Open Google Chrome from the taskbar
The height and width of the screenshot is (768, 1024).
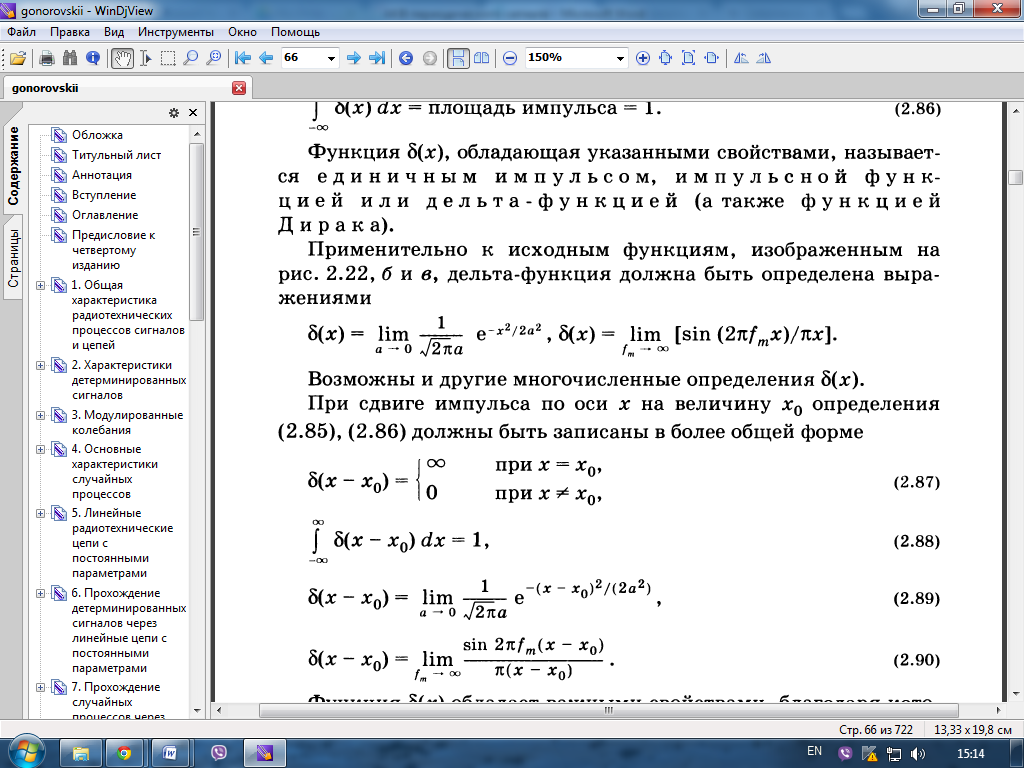pyautogui.click(x=124, y=754)
